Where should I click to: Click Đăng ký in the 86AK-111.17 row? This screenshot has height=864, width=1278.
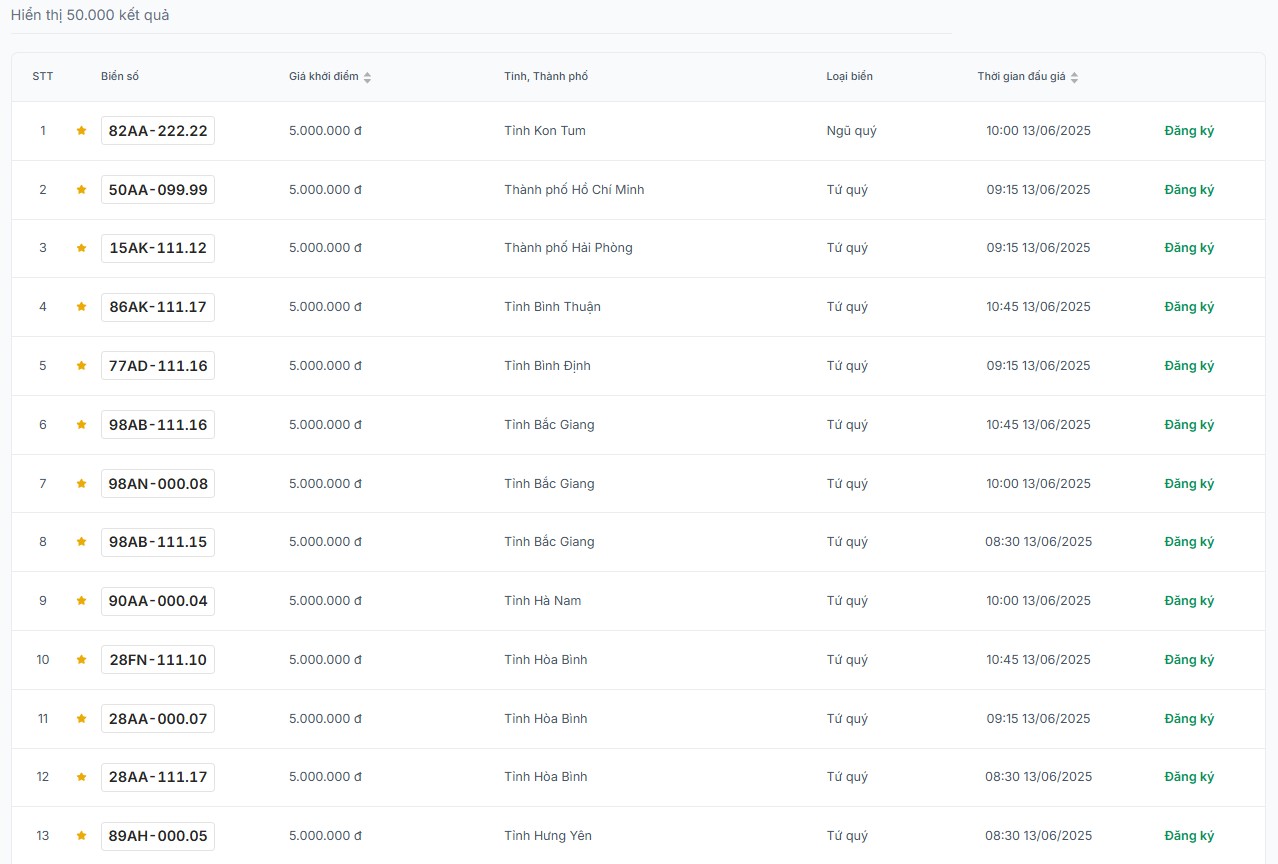pyautogui.click(x=1189, y=307)
